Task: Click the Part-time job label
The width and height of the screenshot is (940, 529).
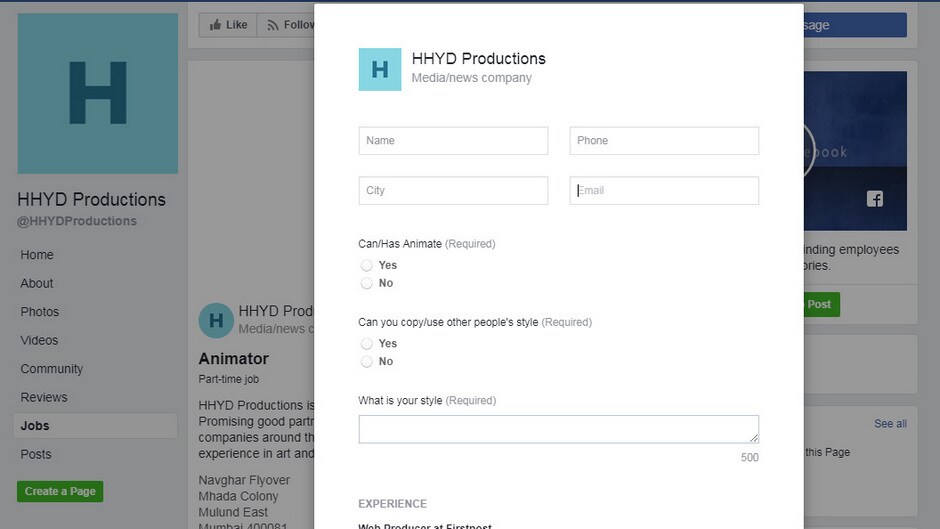Action: click(x=228, y=379)
